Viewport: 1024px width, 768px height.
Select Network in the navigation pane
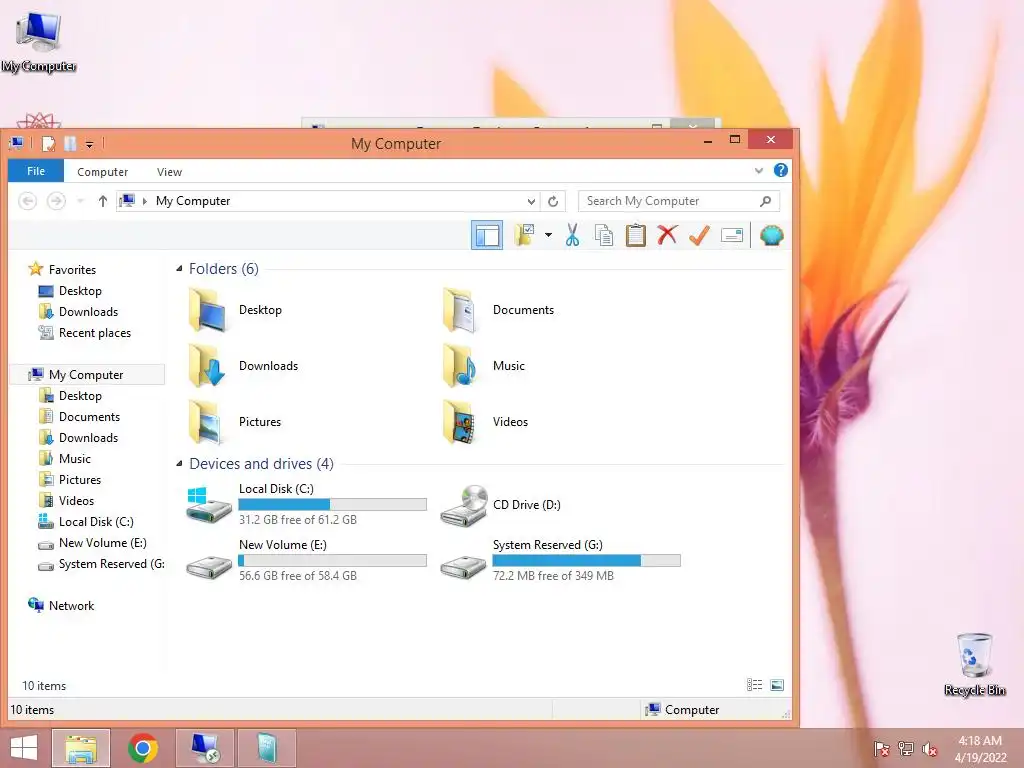coord(61,605)
